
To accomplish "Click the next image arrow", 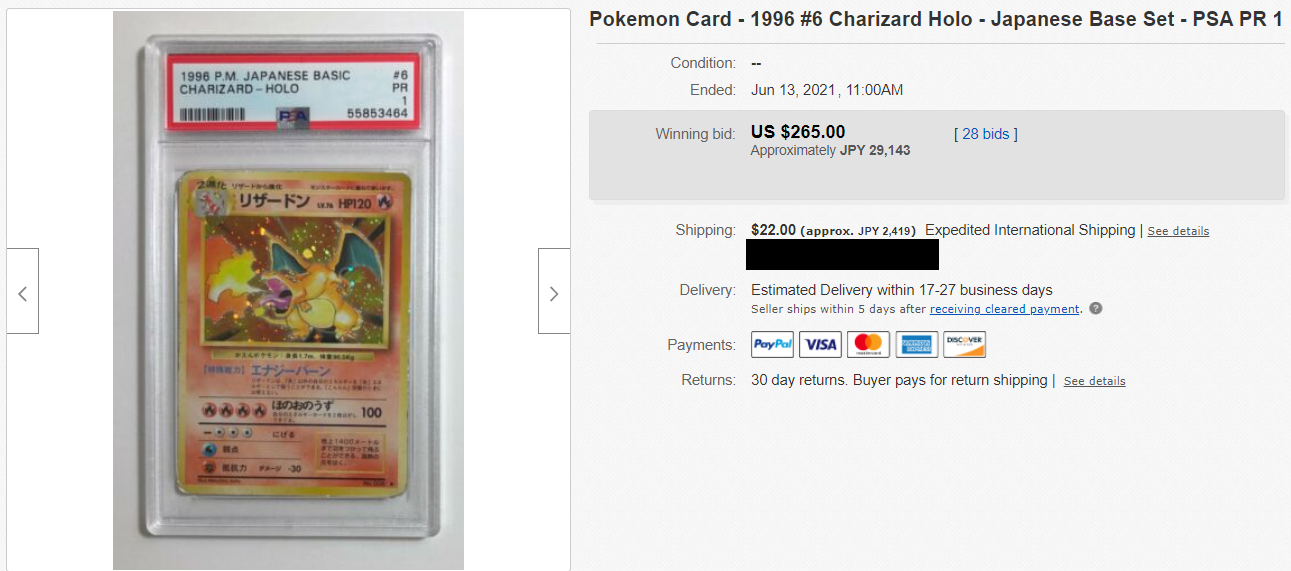I will tap(554, 291).
